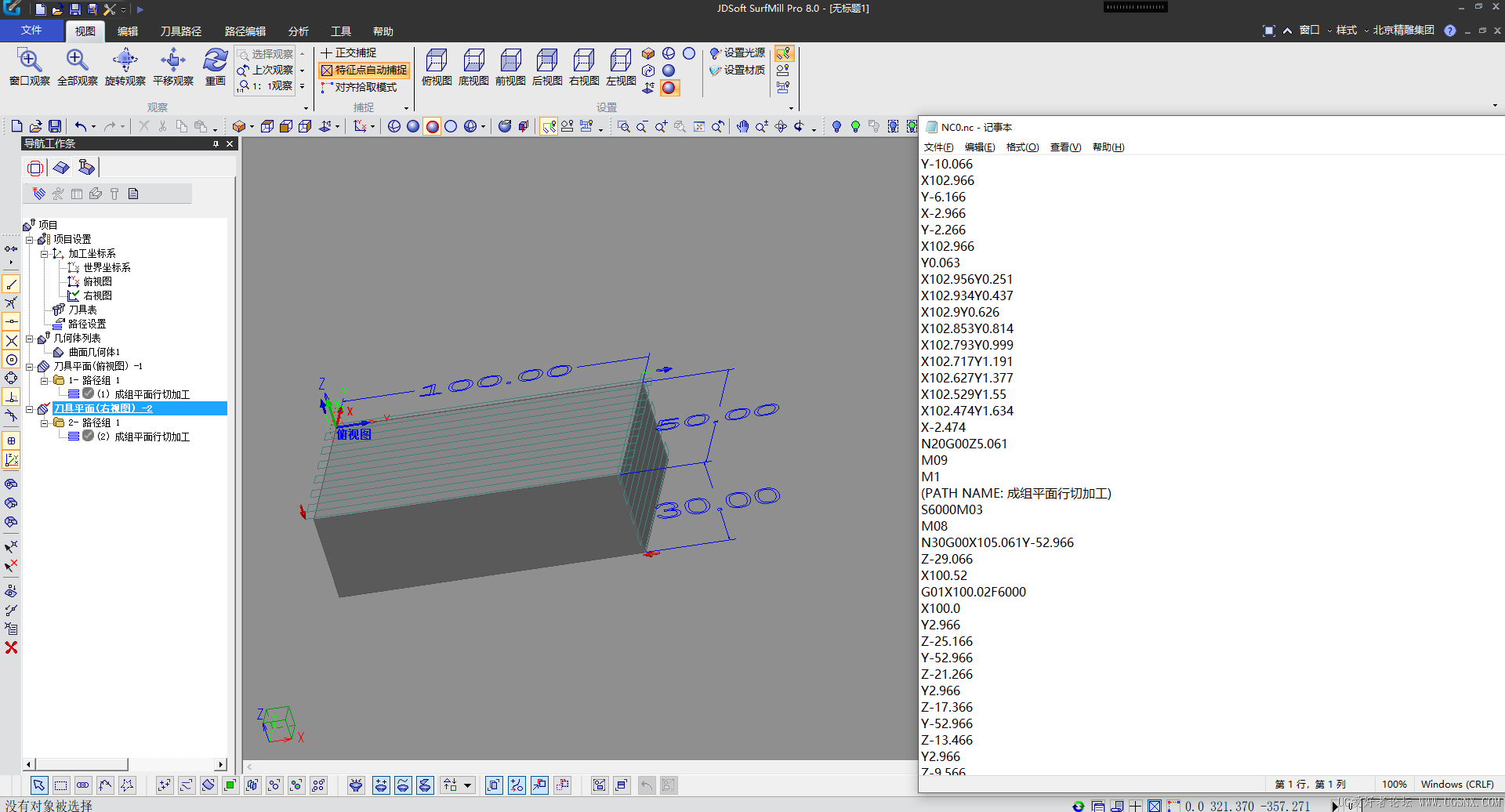
Task: Switch to 俯视图 top view
Action: (x=437, y=61)
